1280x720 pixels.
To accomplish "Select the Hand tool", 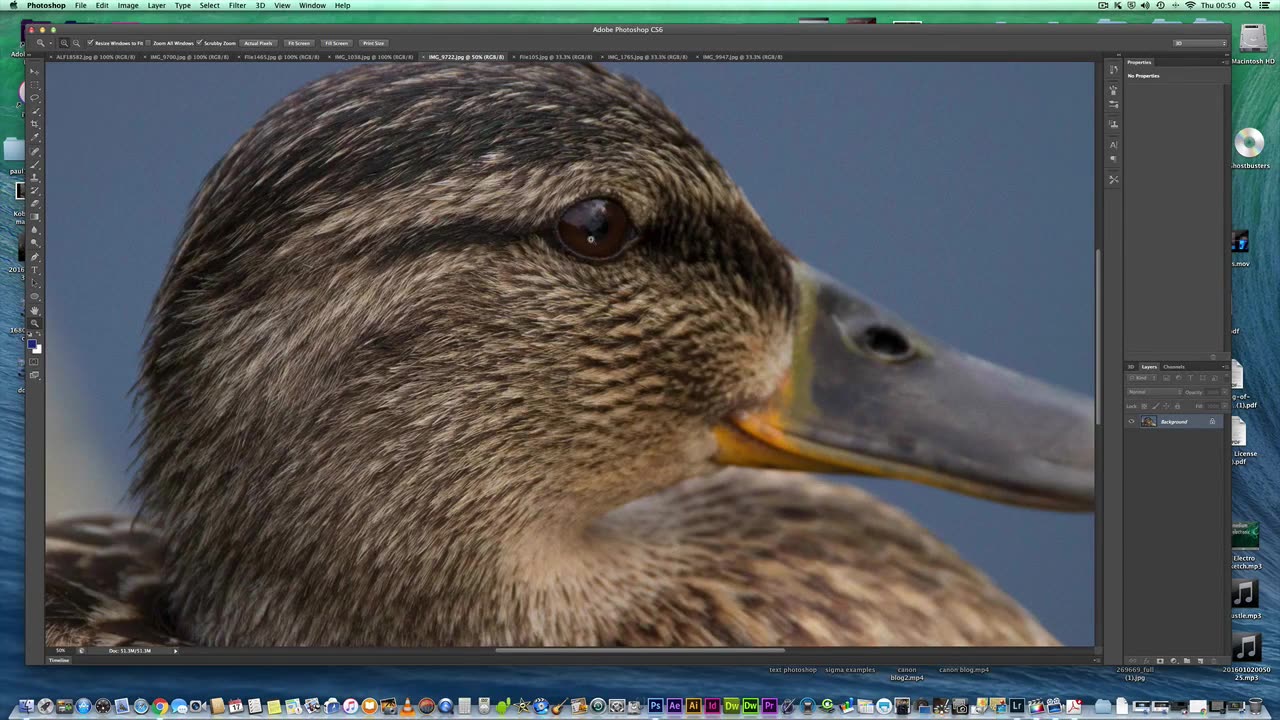I will [34, 311].
